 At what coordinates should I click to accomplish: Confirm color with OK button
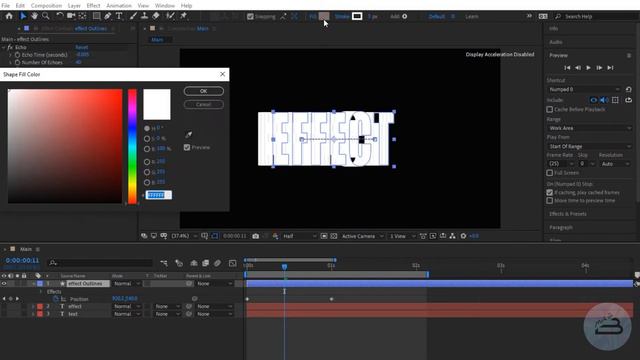tap(204, 91)
